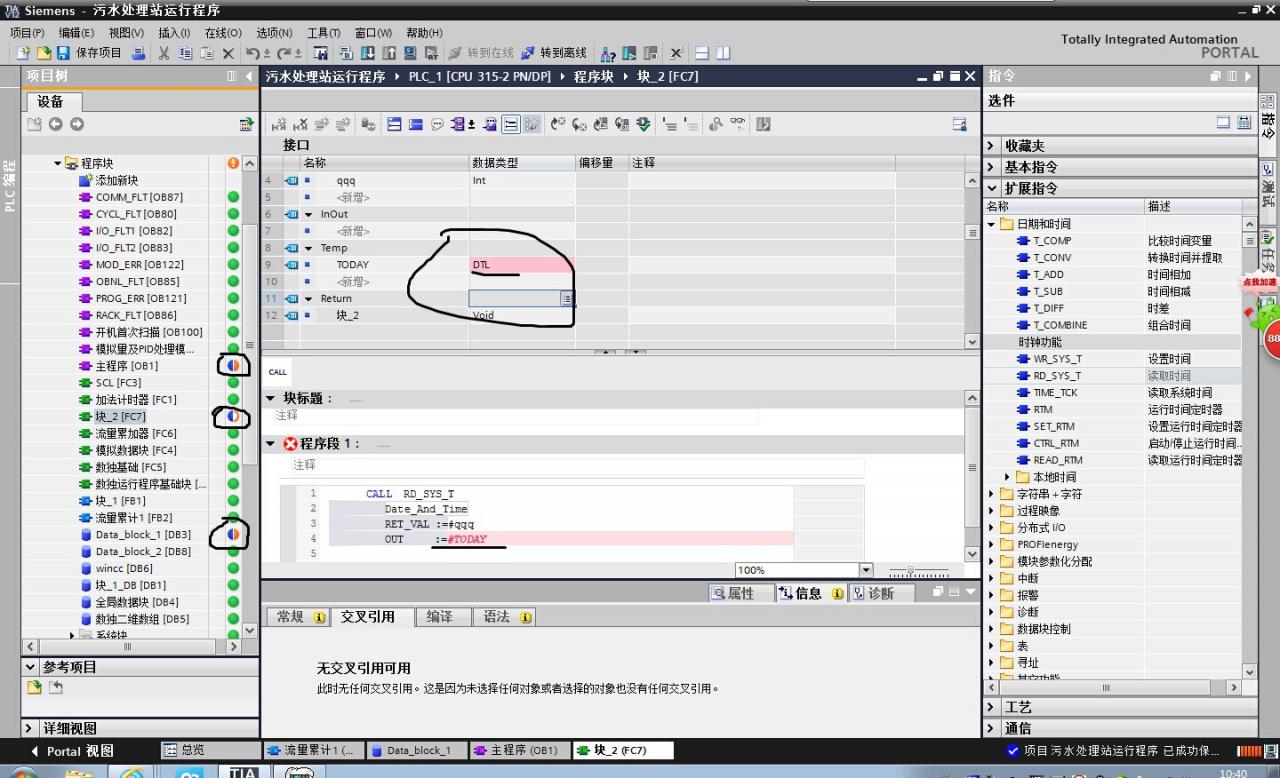Collapse the 项目树 panel with arrow
The image size is (1280, 778).
(x=248, y=76)
